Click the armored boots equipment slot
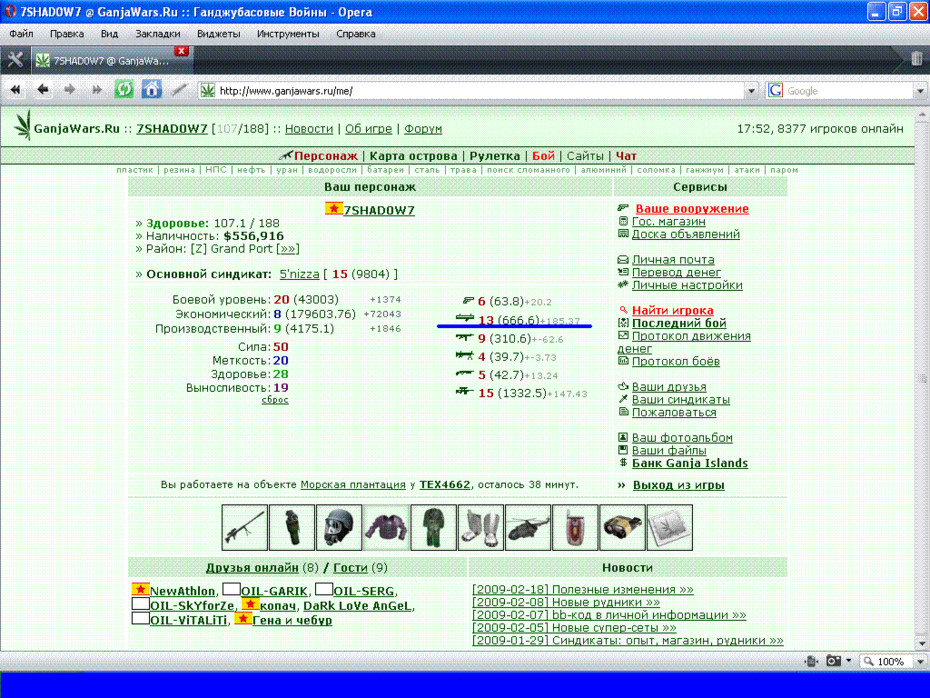 480,527
